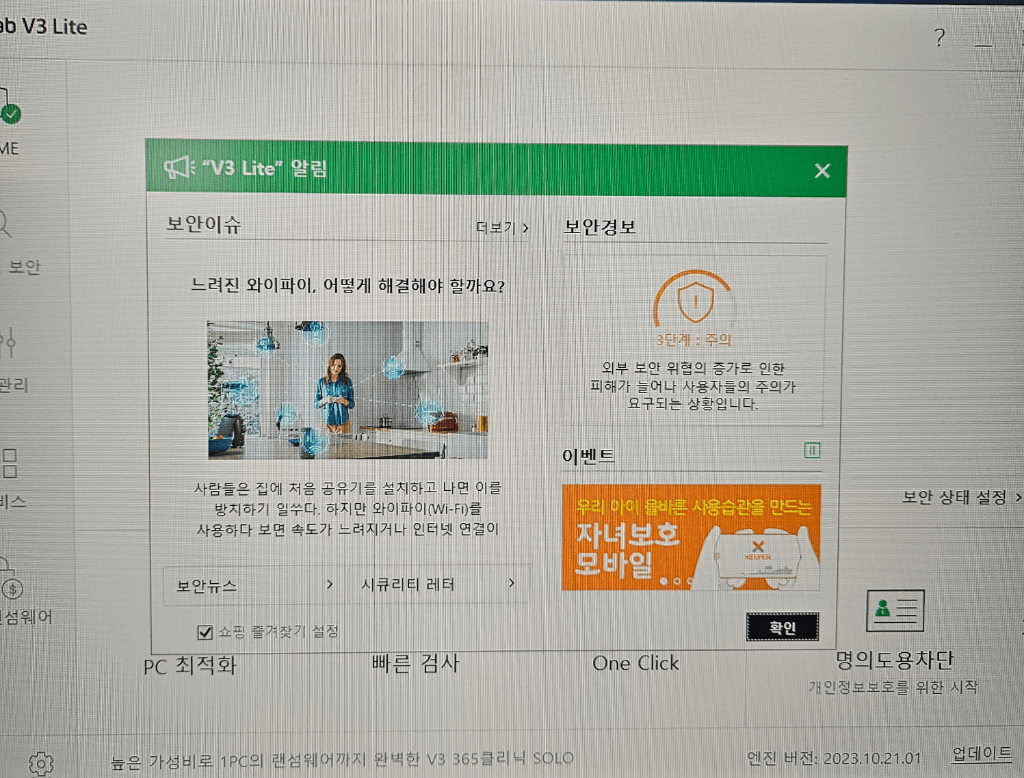
Task: Click 개인정보보호를 위한 시작 subtitle
Action: pos(893,687)
